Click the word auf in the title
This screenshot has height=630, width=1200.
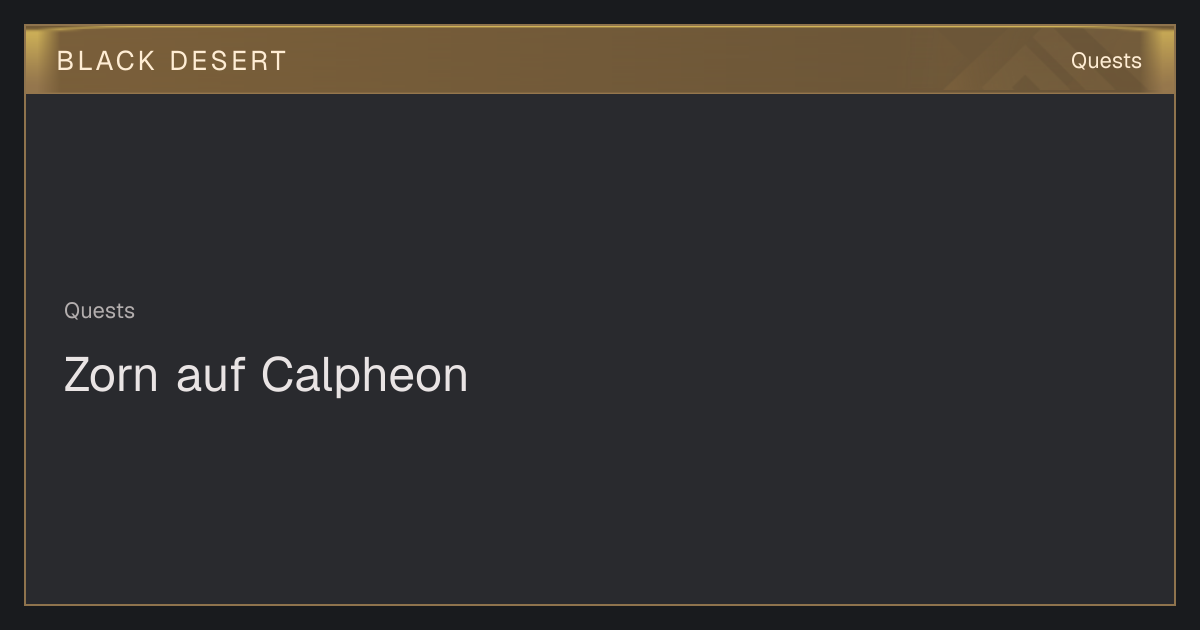coord(210,376)
